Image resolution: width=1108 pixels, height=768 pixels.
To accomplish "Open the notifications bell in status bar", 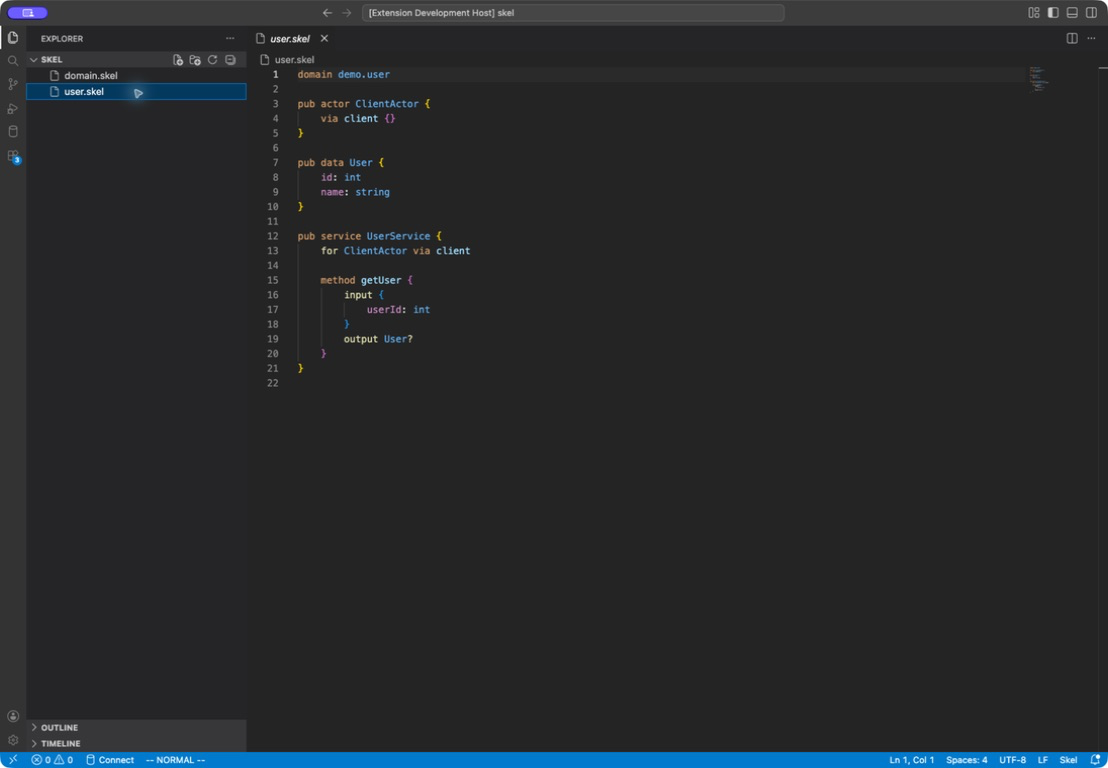I will (1095, 760).
